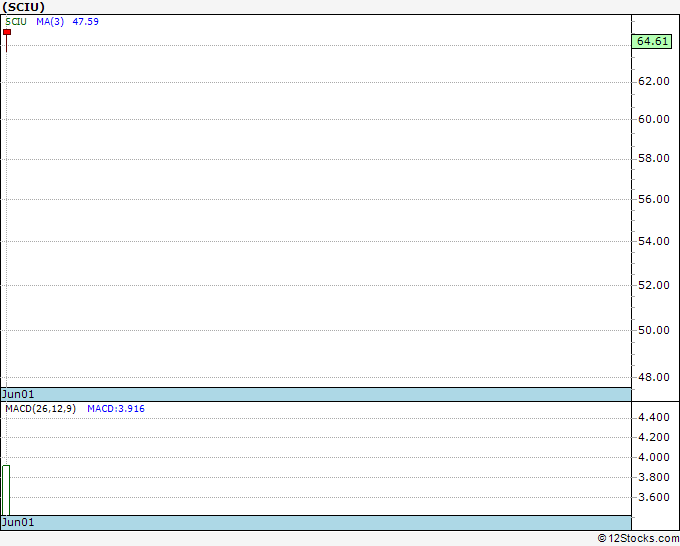Click the 58.00 price axis label
The height and width of the screenshot is (546, 680).
654,158
